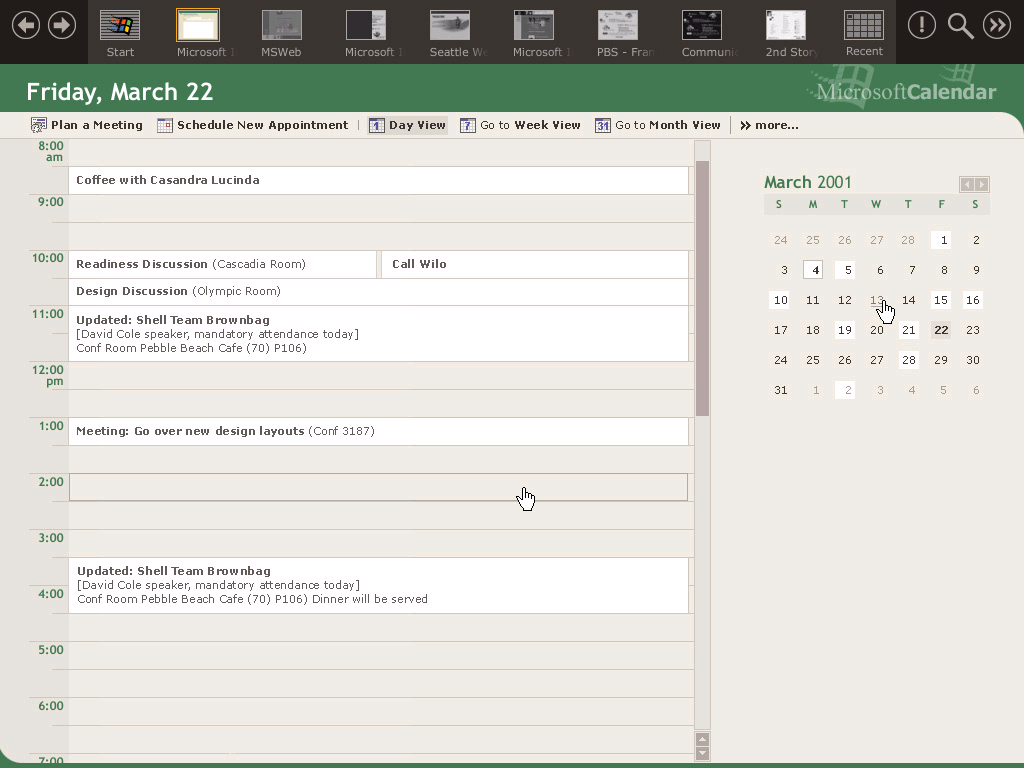Click the scroll down arrow of schedule
This screenshot has height=768, width=1024.
coord(702,753)
